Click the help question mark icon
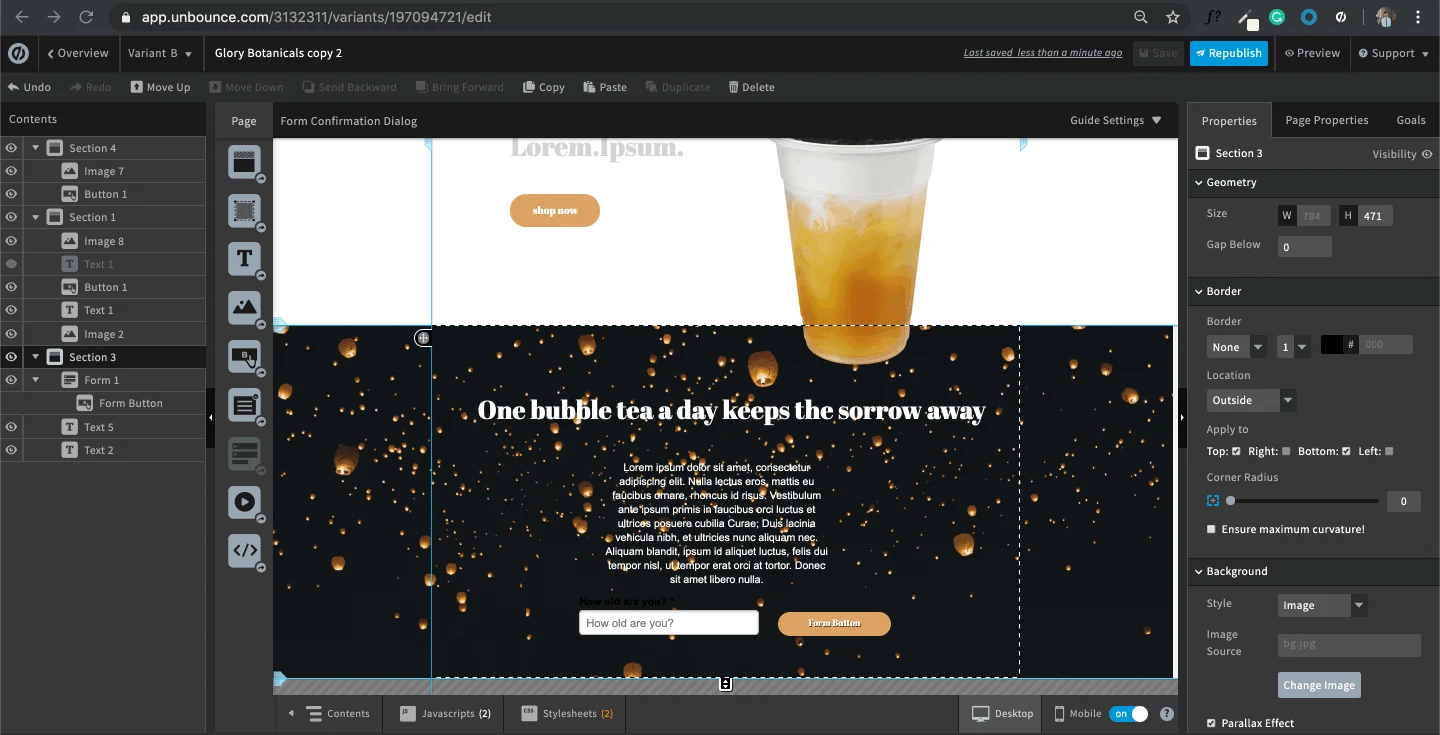Image resolution: width=1440 pixels, height=735 pixels. (1167, 714)
